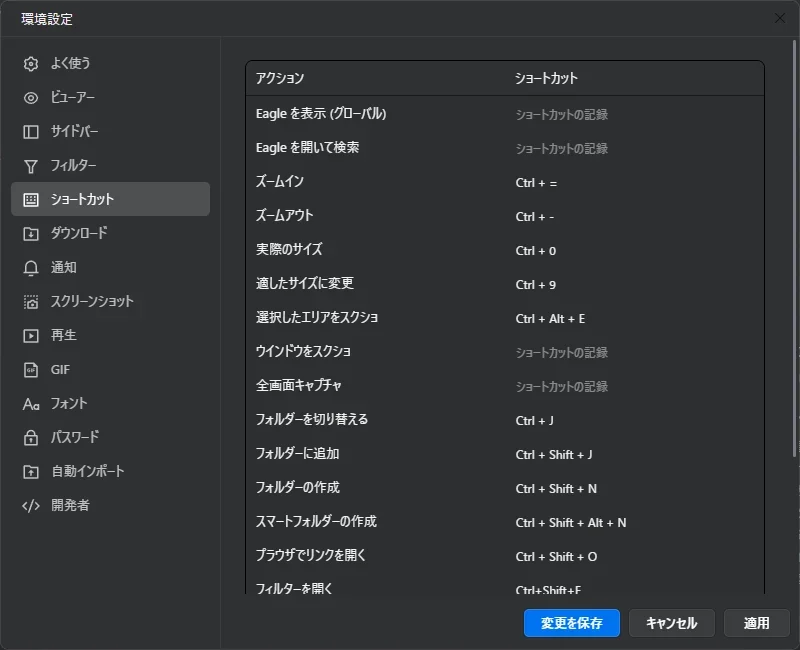Select the スマートフォルダーの作成 action label
This screenshot has height=650, width=800.
click(x=316, y=521)
